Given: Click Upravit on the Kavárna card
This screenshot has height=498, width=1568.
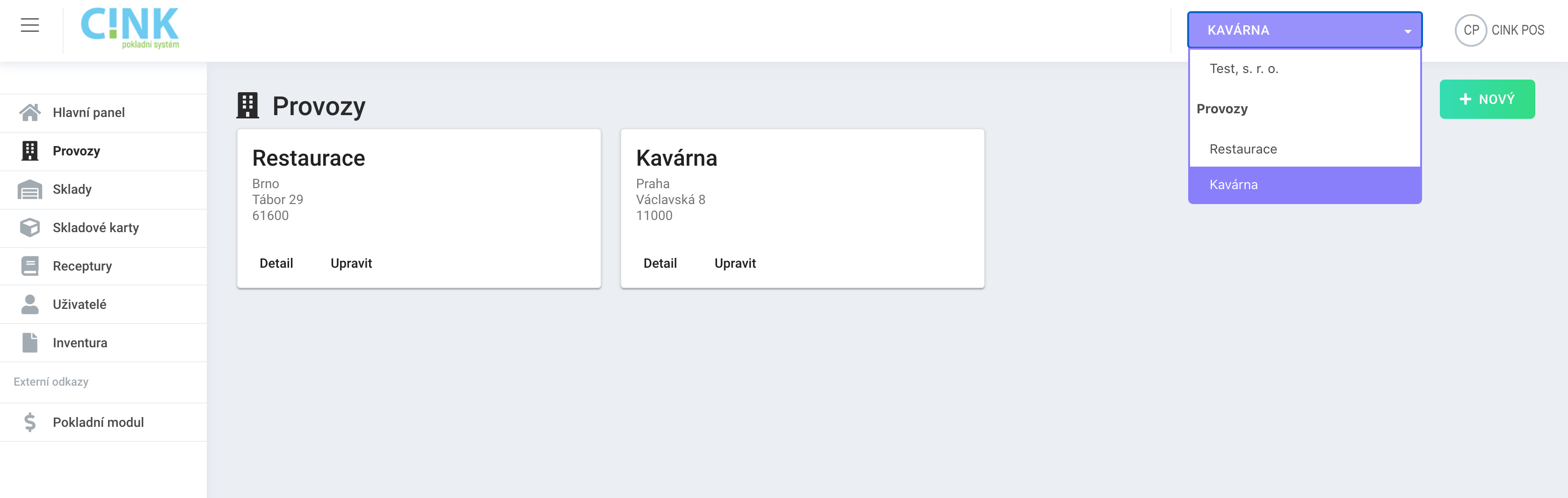Looking at the screenshot, I should point(735,264).
